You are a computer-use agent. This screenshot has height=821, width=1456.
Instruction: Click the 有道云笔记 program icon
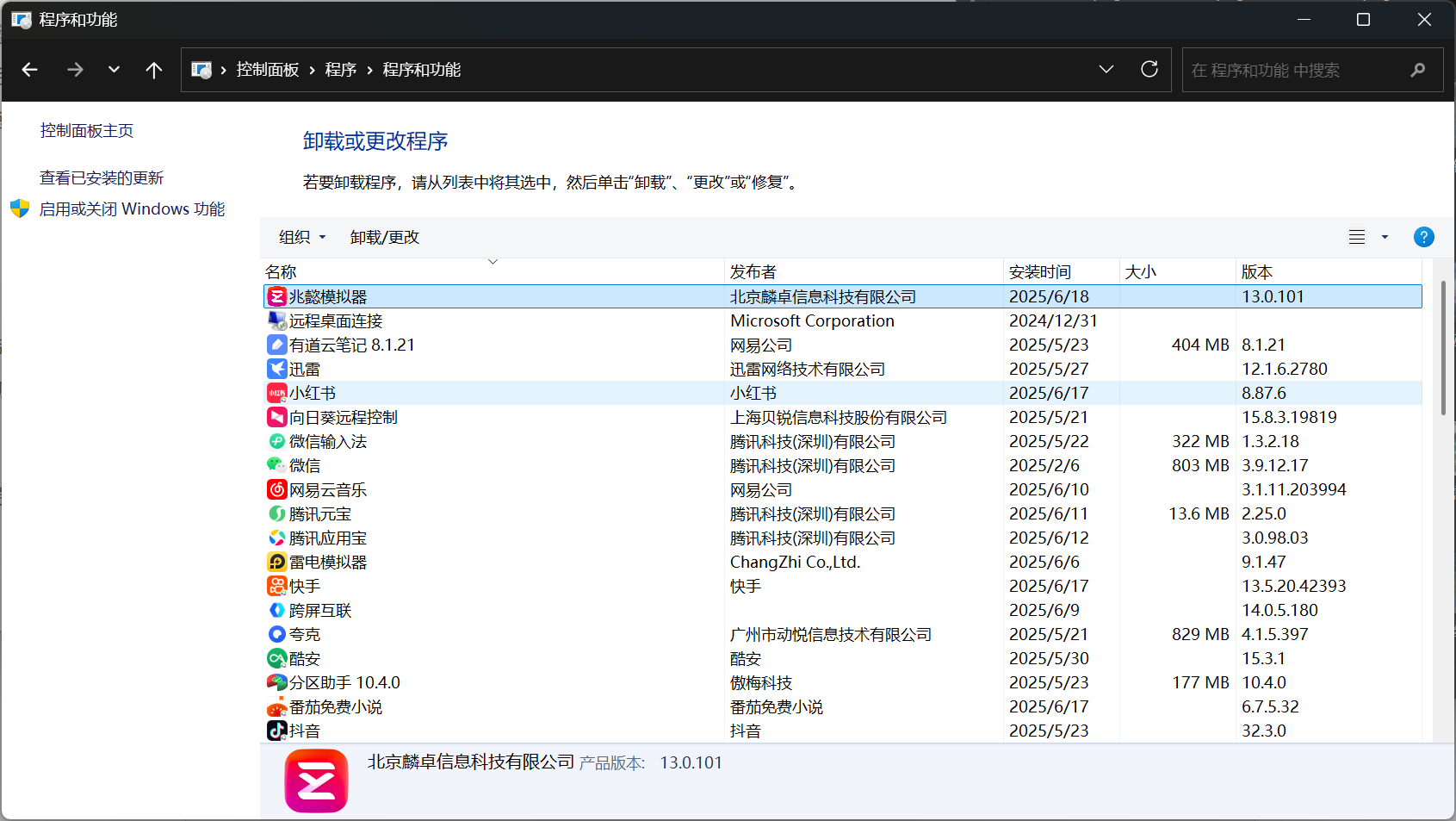[x=276, y=345]
